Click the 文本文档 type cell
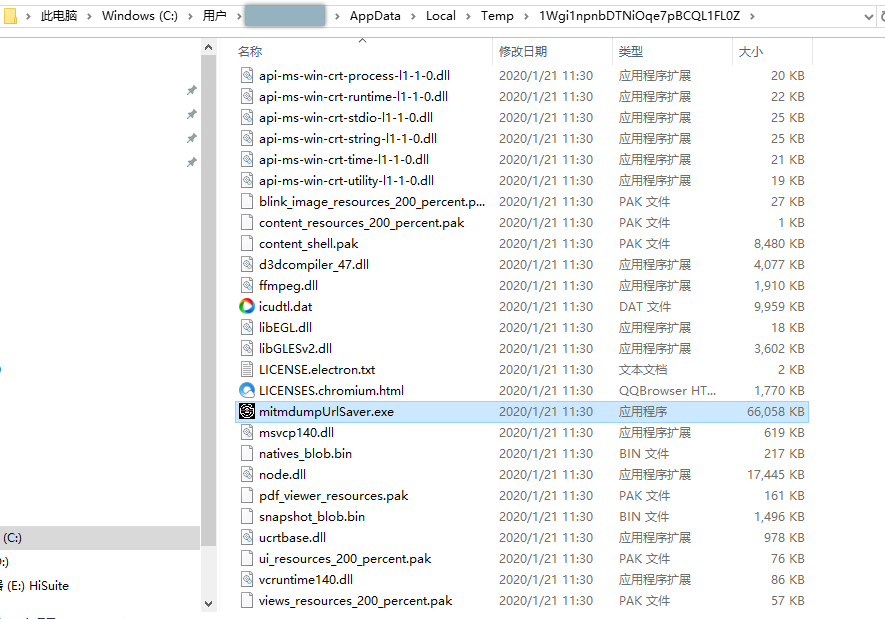885x619 pixels. pos(643,370)
